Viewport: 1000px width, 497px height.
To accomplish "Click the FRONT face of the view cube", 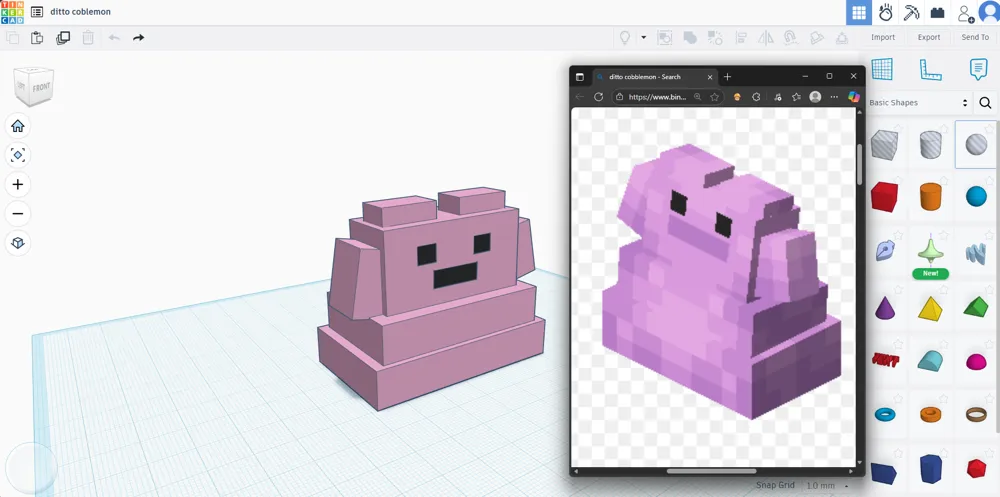I will 41,87.
